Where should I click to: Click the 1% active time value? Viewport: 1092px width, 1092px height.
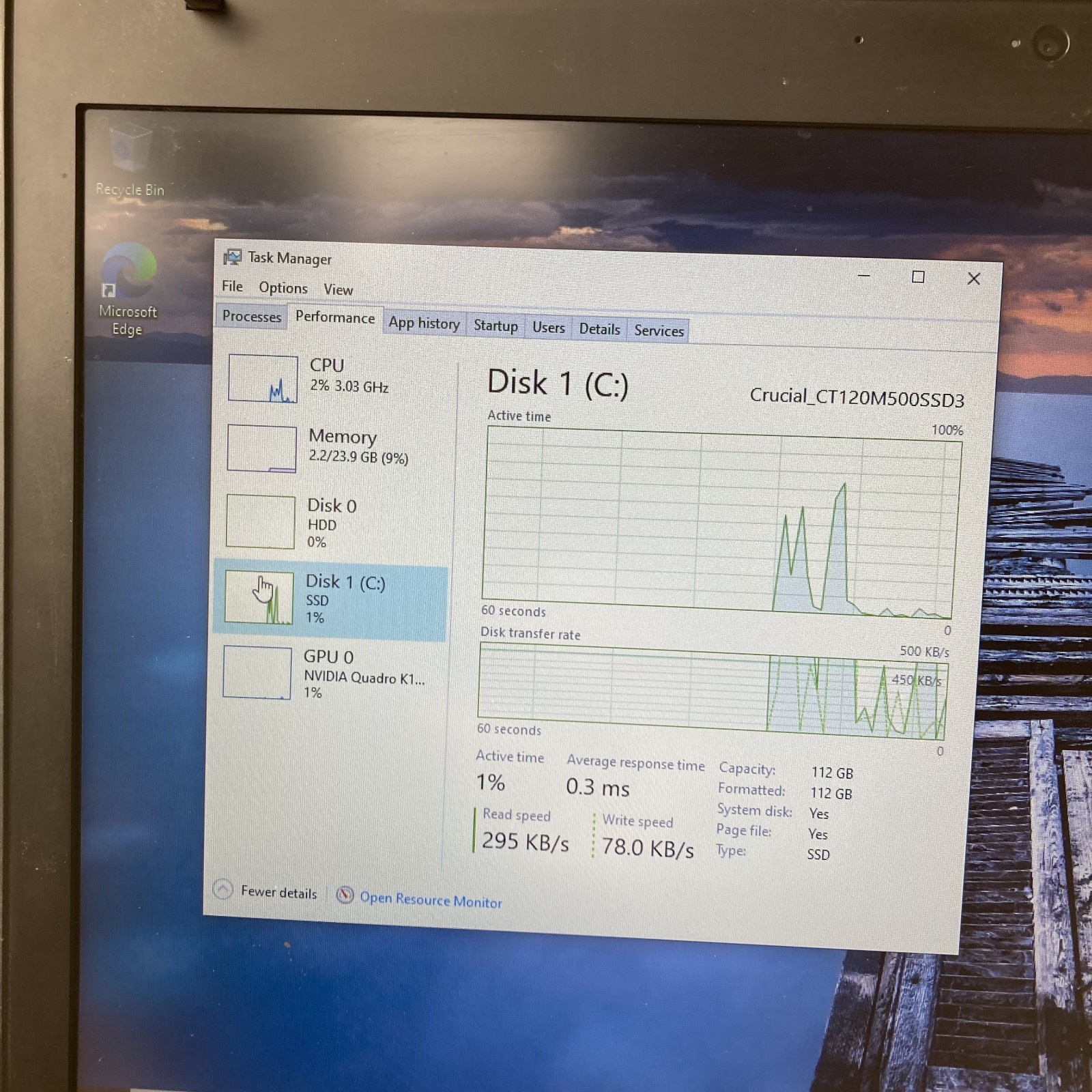click(490, 781)
